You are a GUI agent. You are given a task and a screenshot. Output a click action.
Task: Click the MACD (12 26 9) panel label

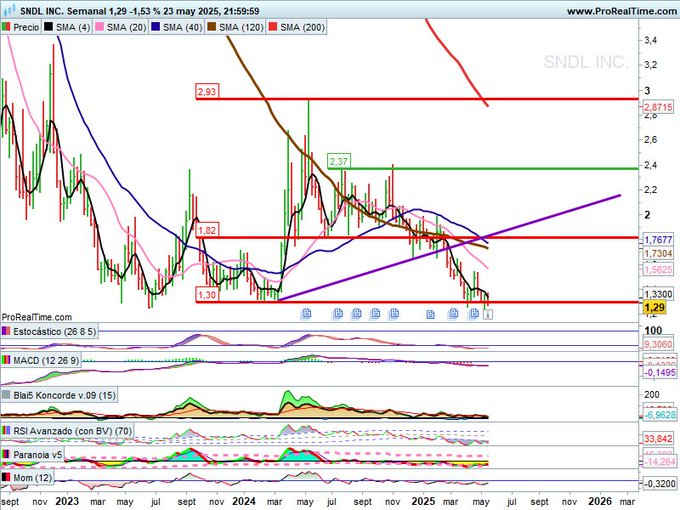click(46, 360)
